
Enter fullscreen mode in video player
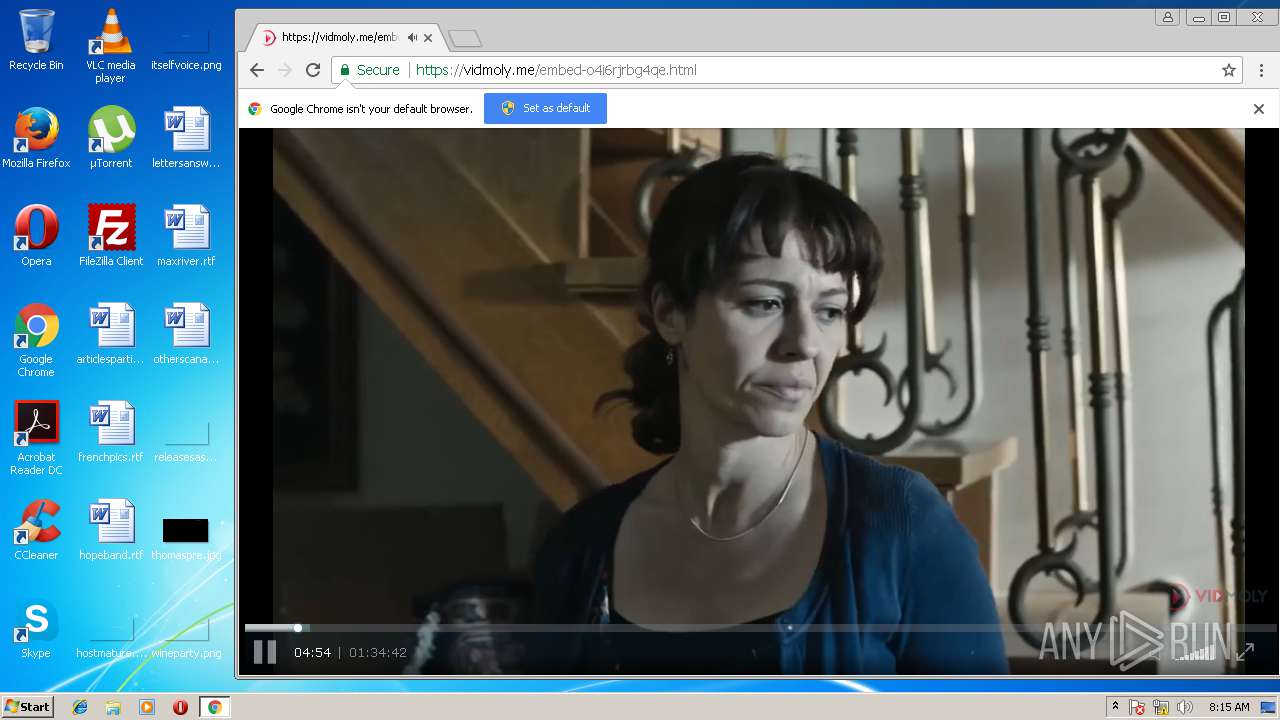click(1244, 652)
